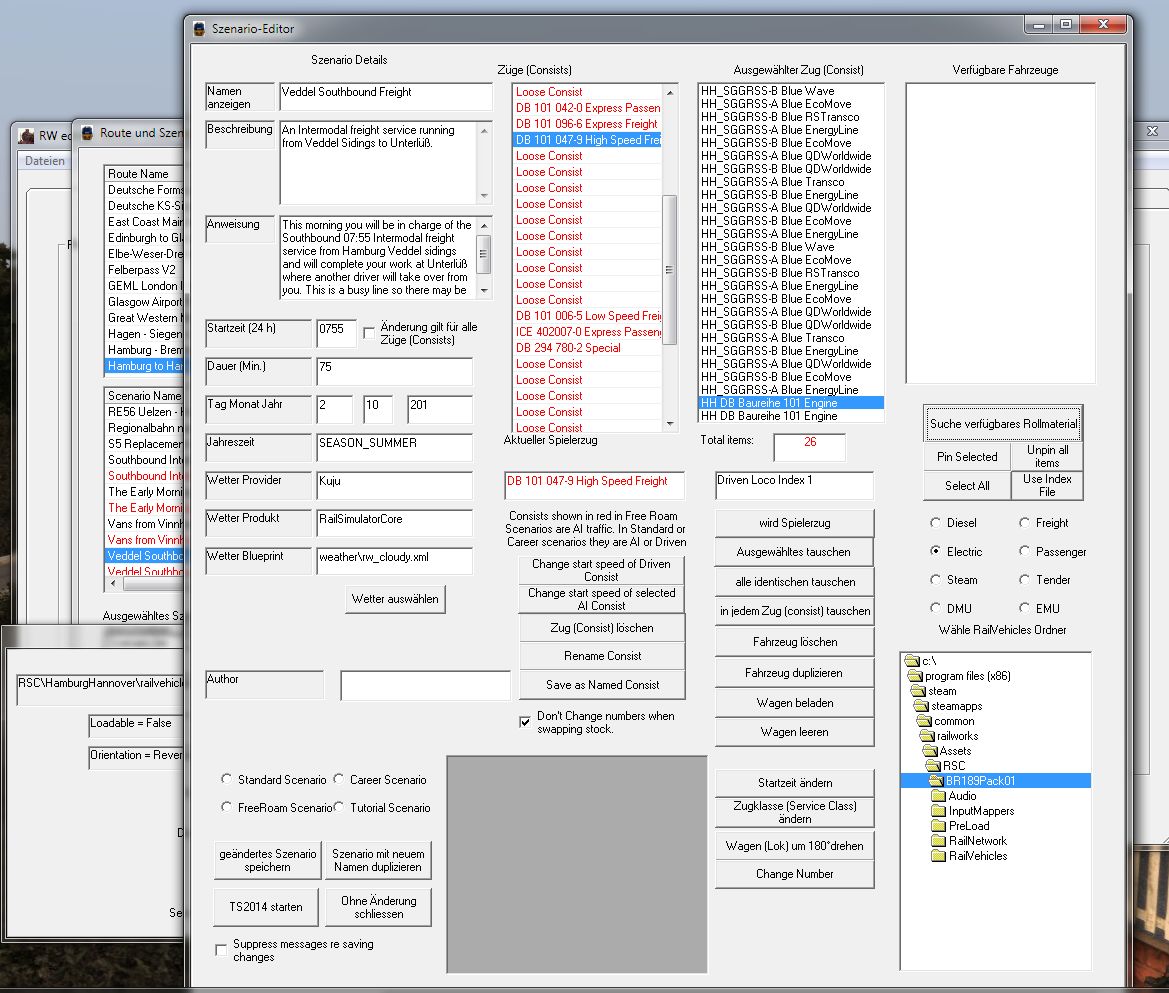Screen dimensions: 1169x993
Task: Open the Dateien menu in background window
Action: tap(44, 161)
